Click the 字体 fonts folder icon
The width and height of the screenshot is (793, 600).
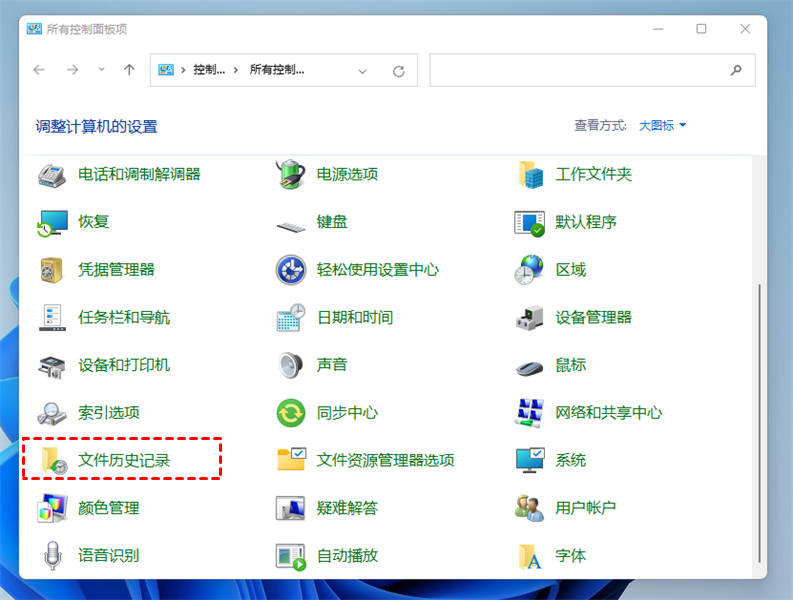[x=530, y=556]
